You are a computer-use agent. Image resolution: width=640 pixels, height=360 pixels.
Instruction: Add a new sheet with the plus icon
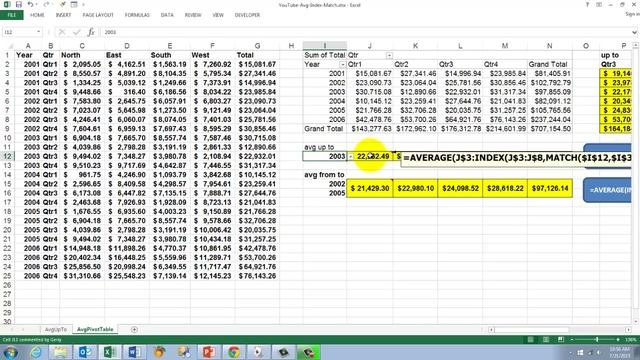(x=134, y=329)
